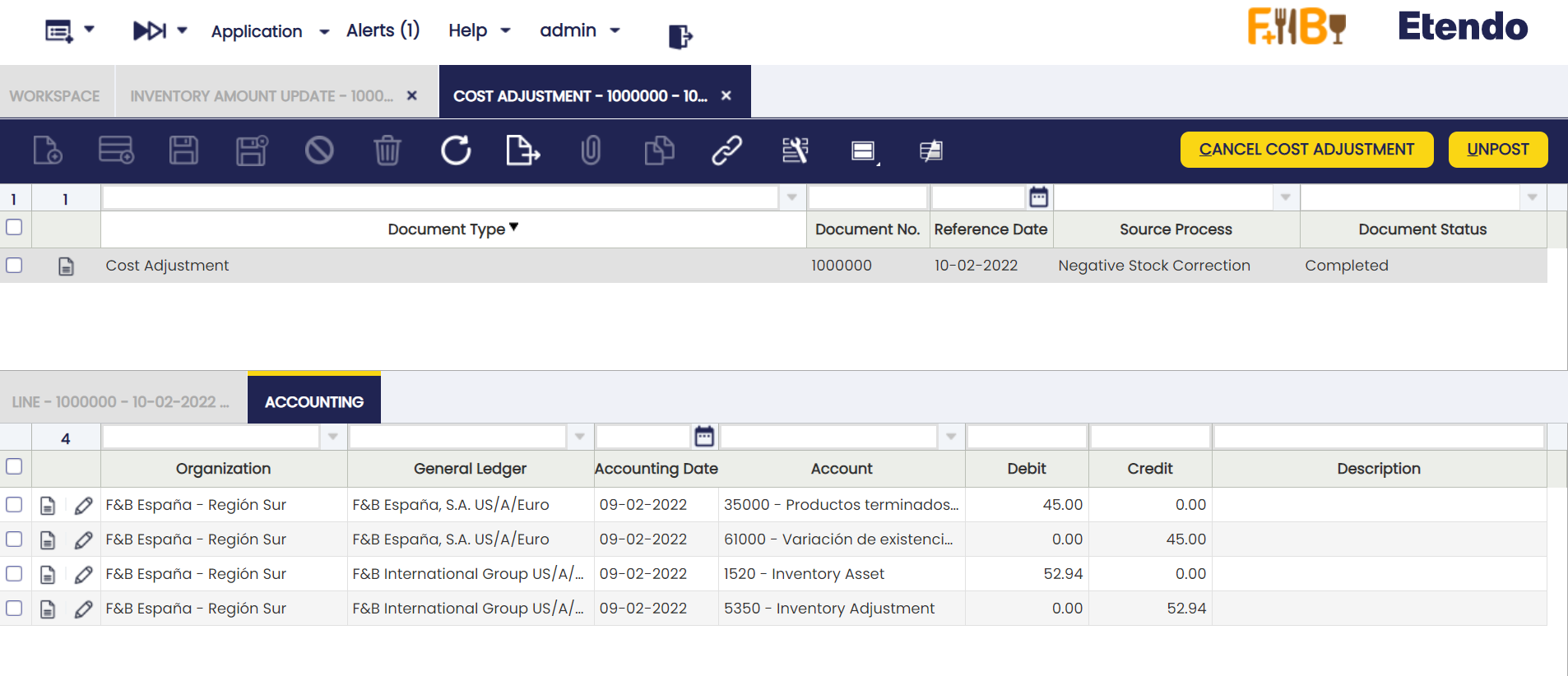Switch to Inventory Amount Update tab
Viewport: 1568px width, 676px height.
[x=262, y=96]
